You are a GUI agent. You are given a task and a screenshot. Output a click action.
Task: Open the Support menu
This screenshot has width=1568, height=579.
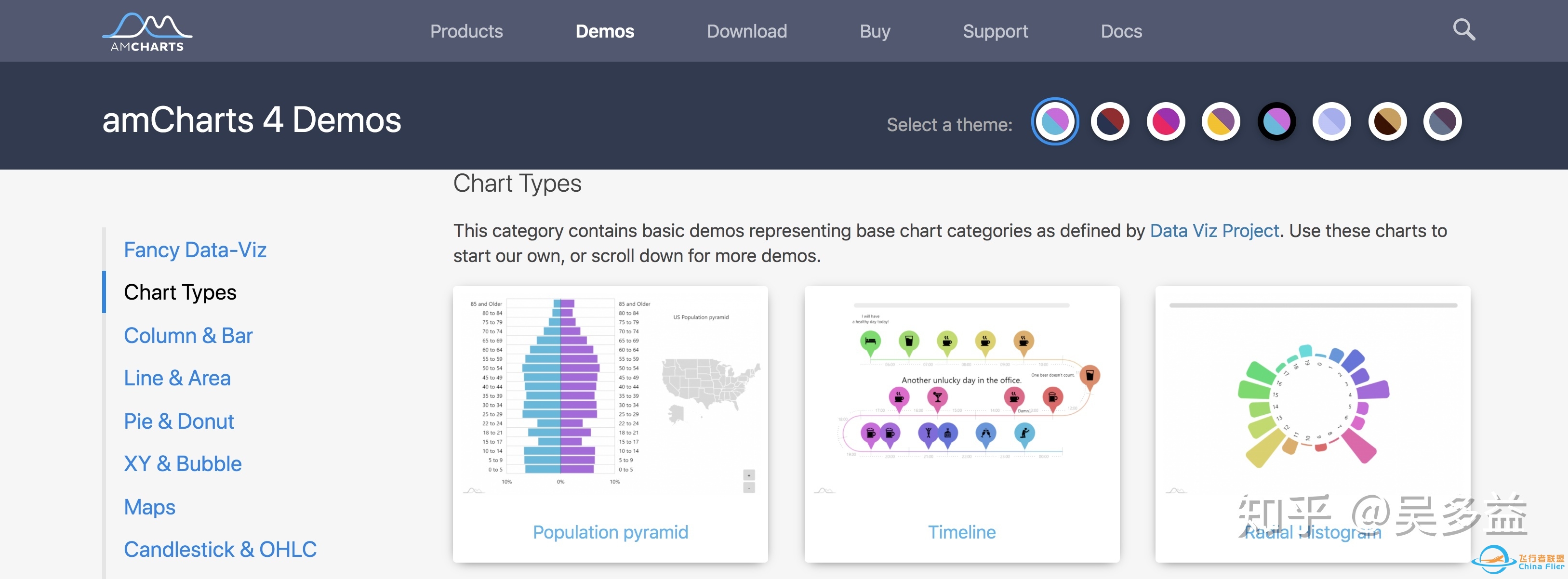pyautogui.click(x=995, y=31)
